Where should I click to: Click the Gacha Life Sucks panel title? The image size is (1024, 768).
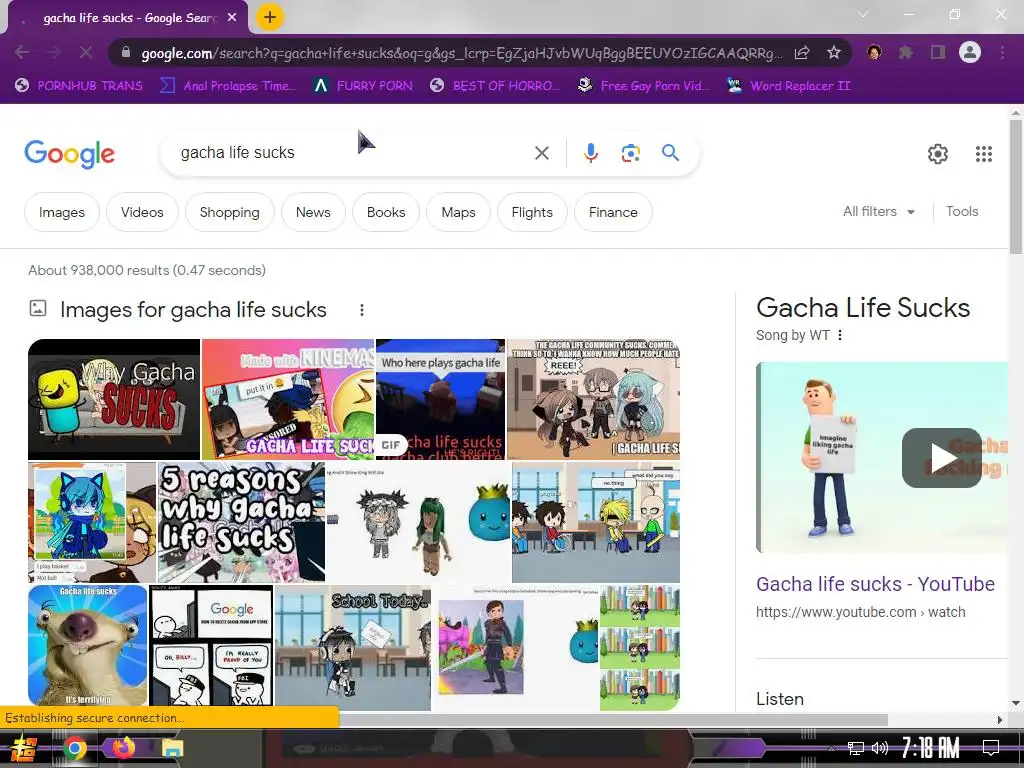[863, 308]
